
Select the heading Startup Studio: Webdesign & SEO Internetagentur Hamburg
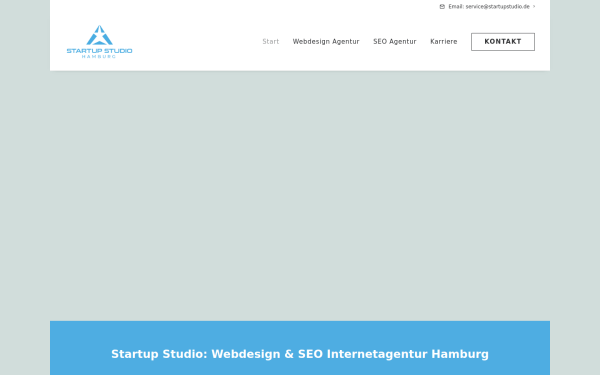tap(300, 354)
